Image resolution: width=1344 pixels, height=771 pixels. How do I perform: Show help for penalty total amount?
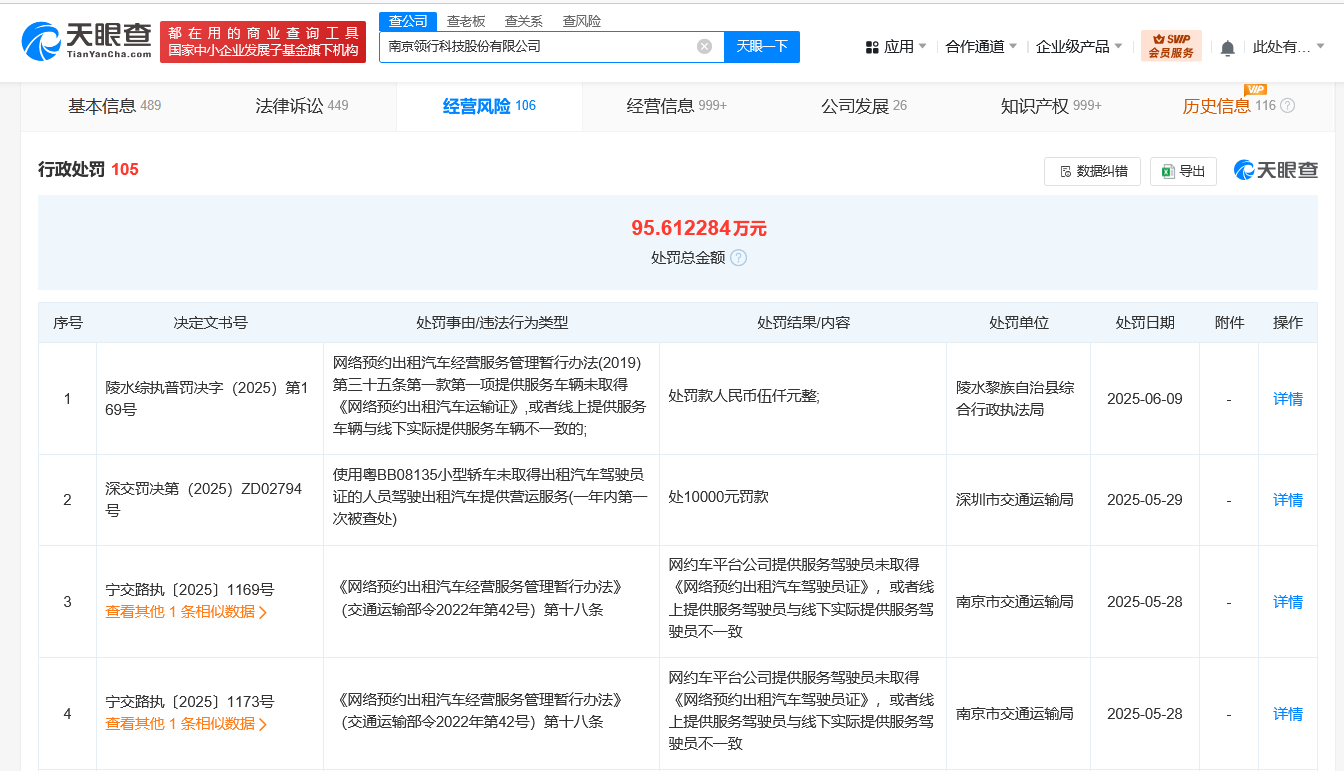(x=738, y=258)
